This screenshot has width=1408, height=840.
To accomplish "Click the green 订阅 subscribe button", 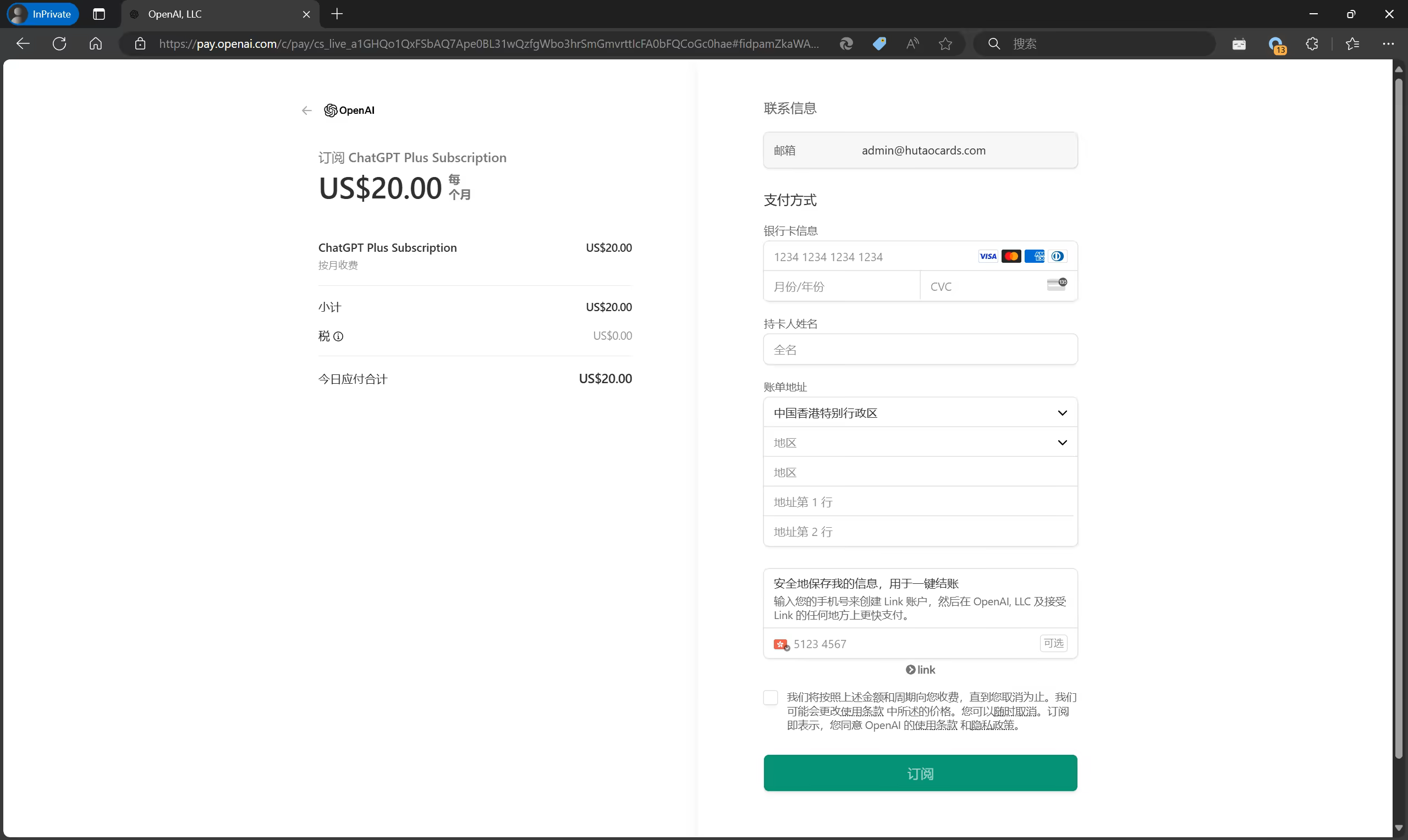I will [x=920, y=773].
